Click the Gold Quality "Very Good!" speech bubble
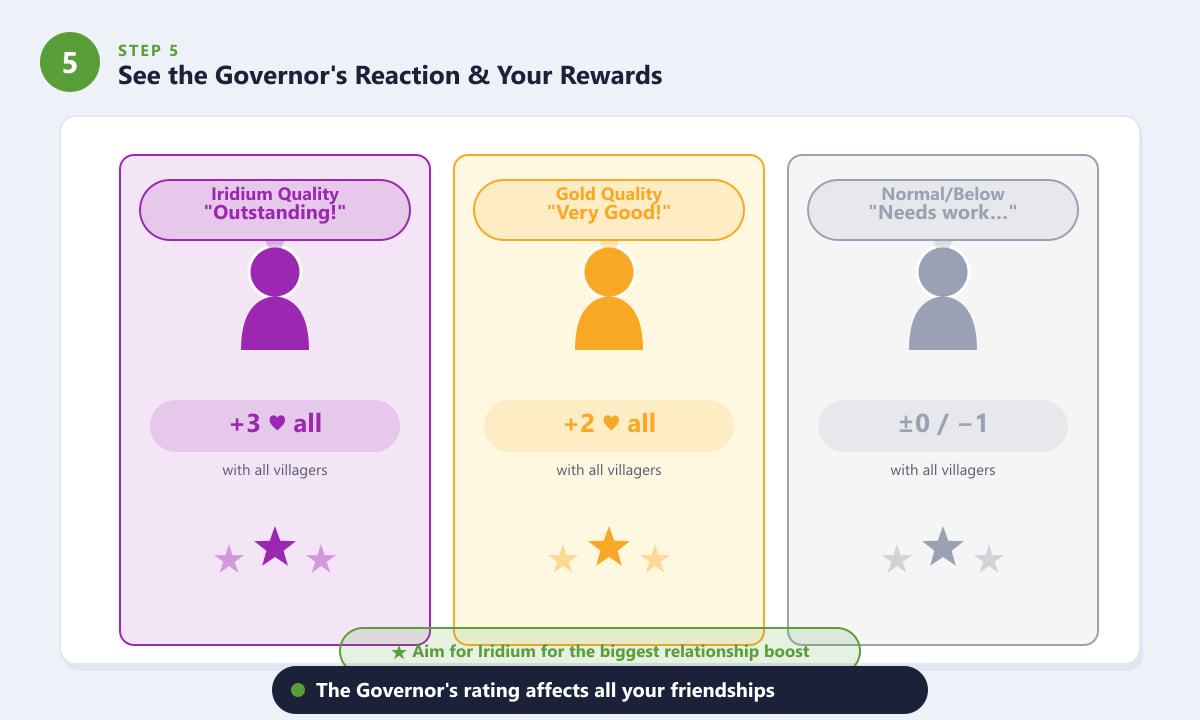 [x=609, y=210]
